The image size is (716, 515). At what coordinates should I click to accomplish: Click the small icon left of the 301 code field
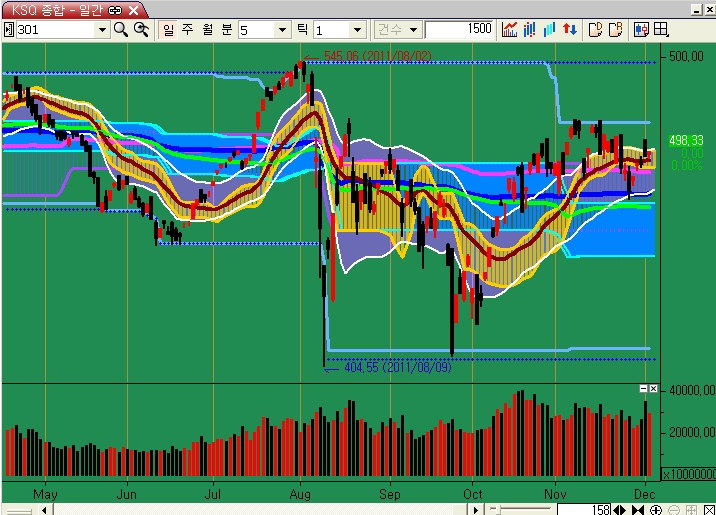click(8, 29)
